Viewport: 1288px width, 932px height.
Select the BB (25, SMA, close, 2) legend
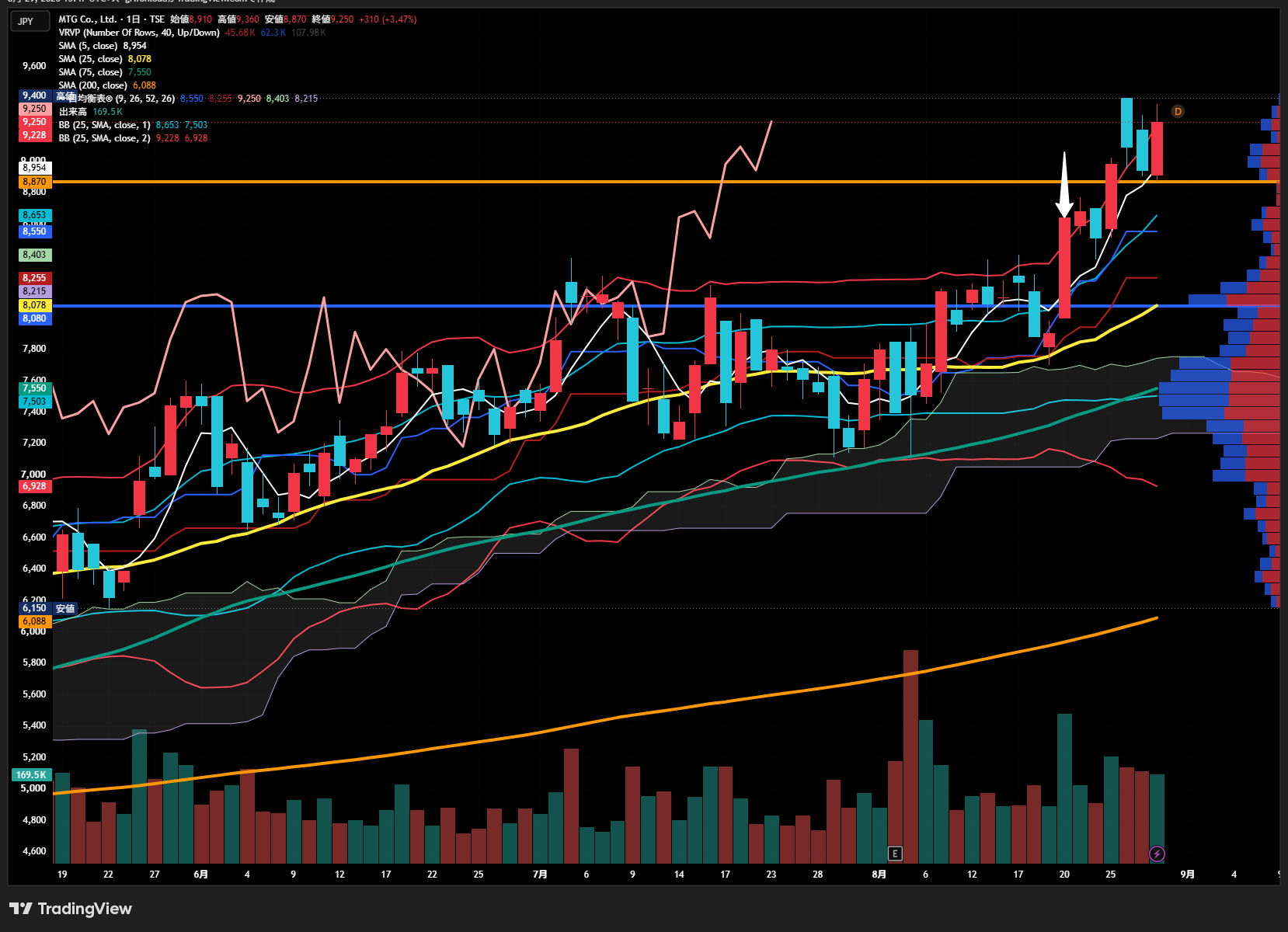click(105, 138)
